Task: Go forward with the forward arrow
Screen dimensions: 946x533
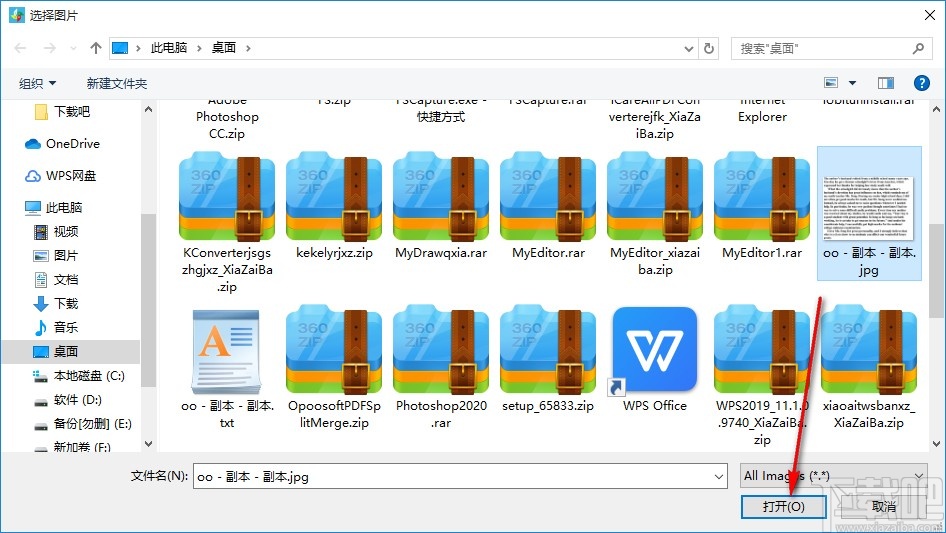Action: tap(50, 48)
